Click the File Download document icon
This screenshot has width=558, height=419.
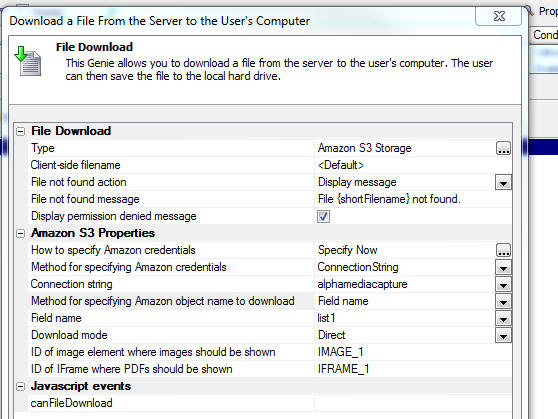click(28, 61)
